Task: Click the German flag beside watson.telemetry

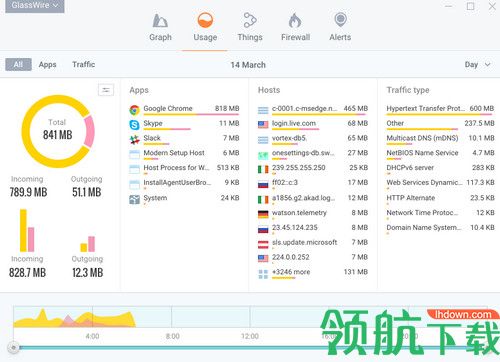Action: click(263, 214)
